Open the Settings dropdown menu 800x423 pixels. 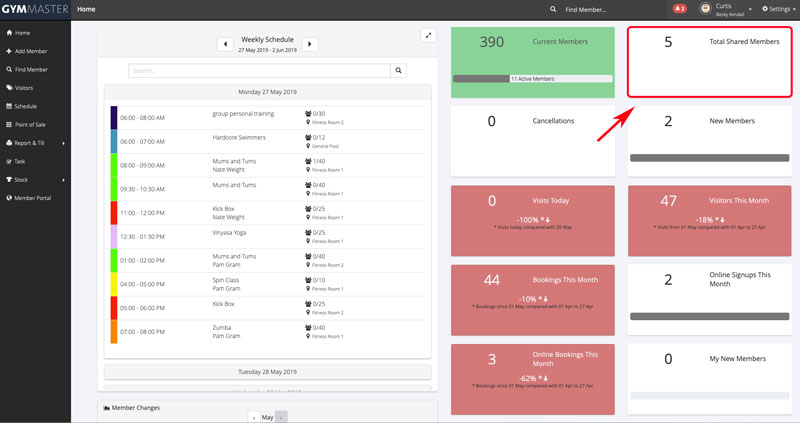778,9
